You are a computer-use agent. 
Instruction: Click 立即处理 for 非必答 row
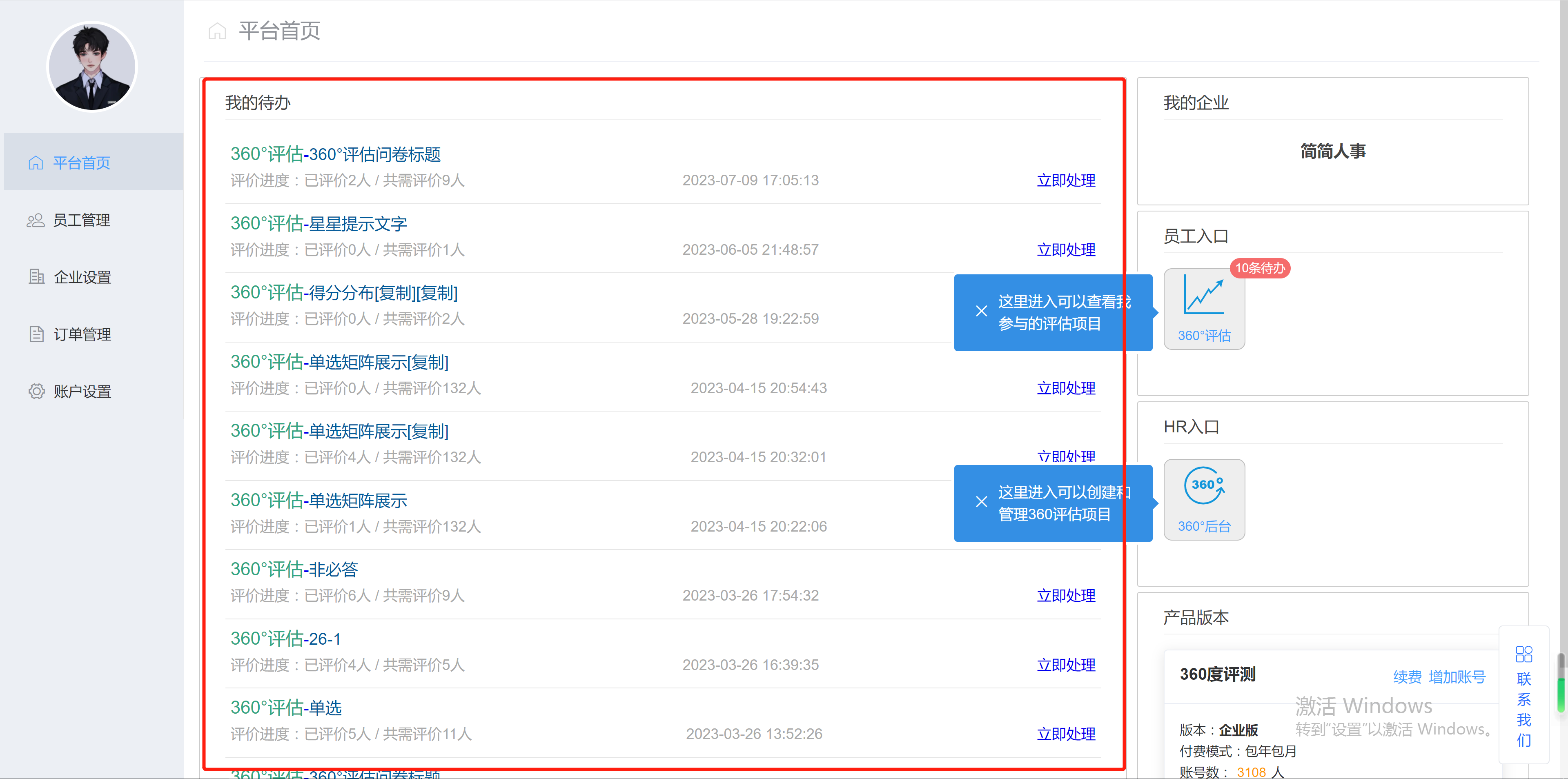point(1066,596)
